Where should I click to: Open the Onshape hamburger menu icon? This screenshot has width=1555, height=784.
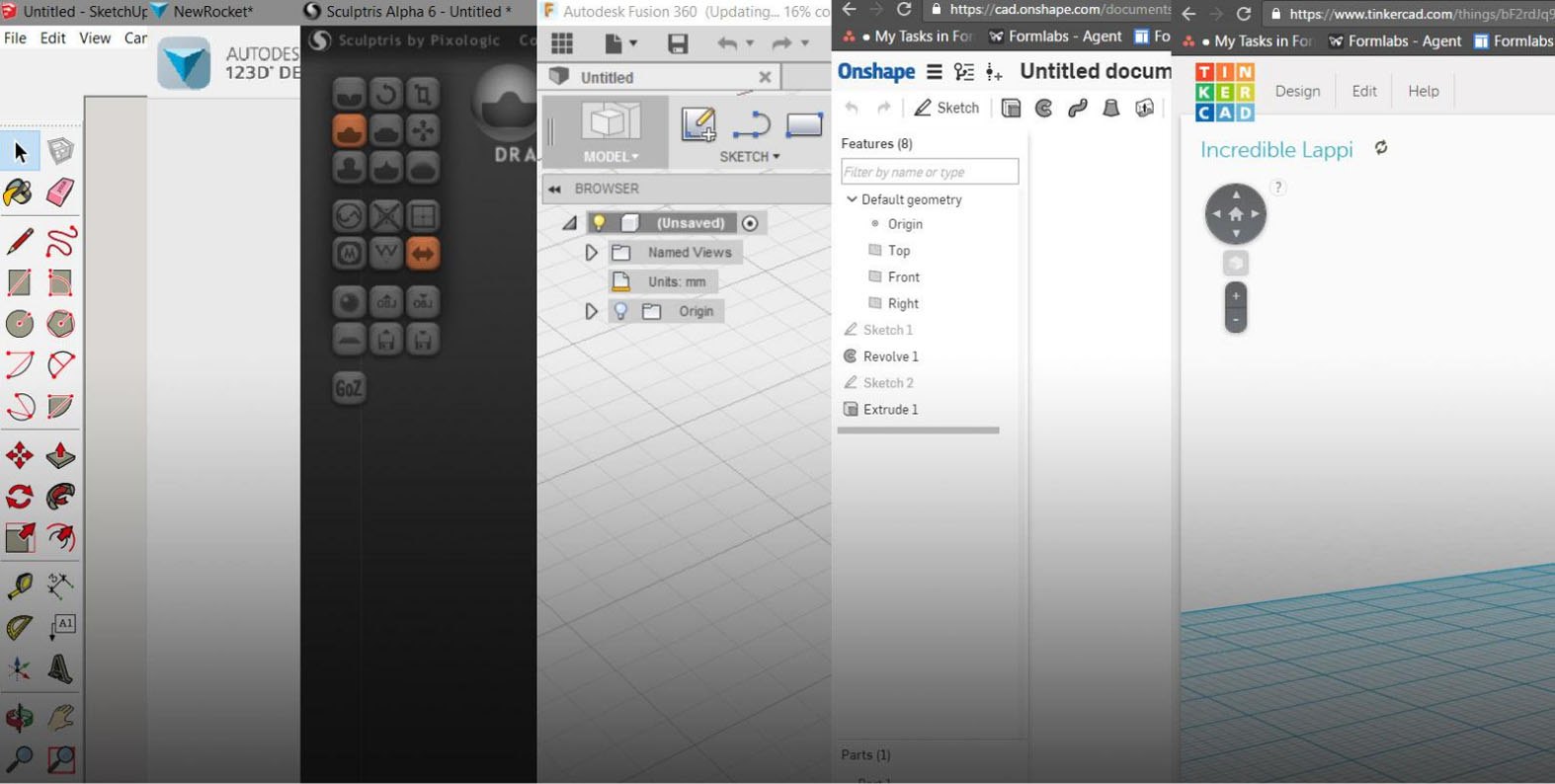(x=934, y=72)
